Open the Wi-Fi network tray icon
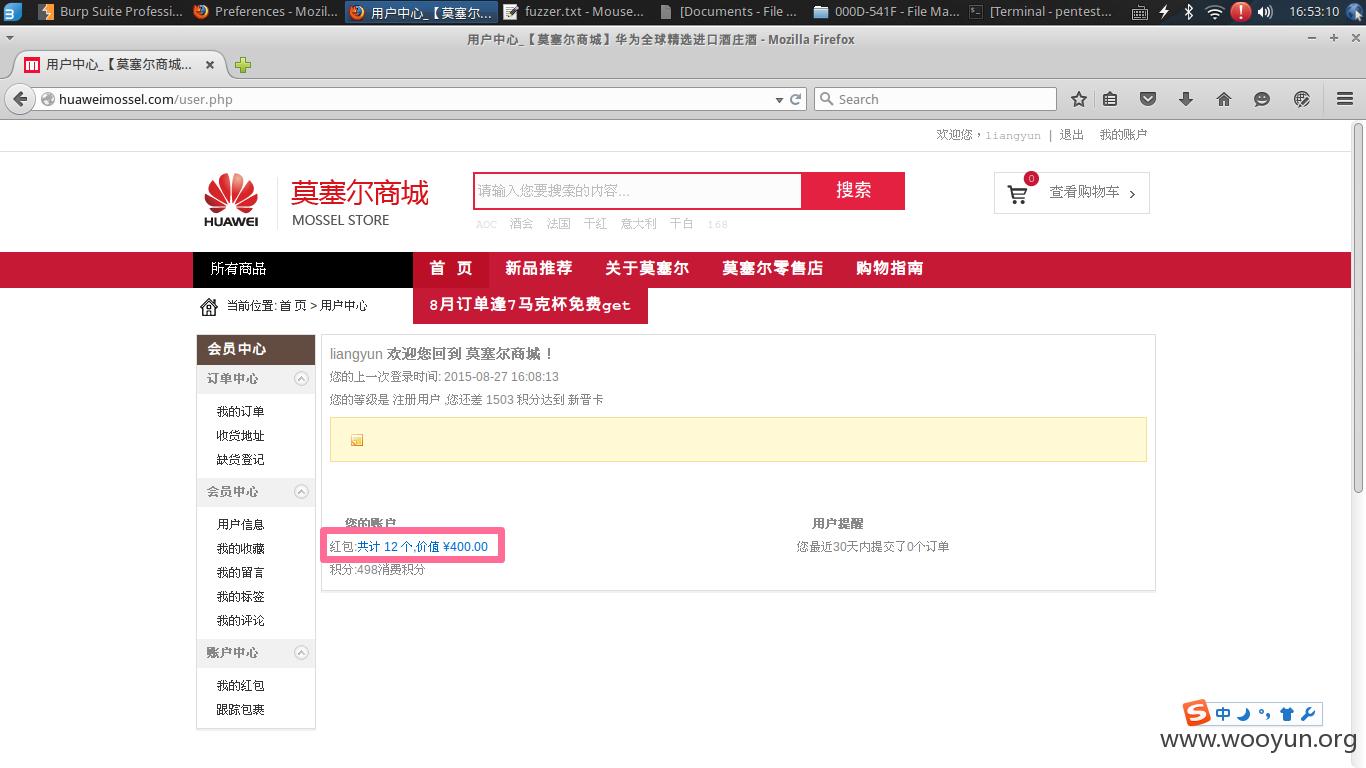 tap(1214, 12)
